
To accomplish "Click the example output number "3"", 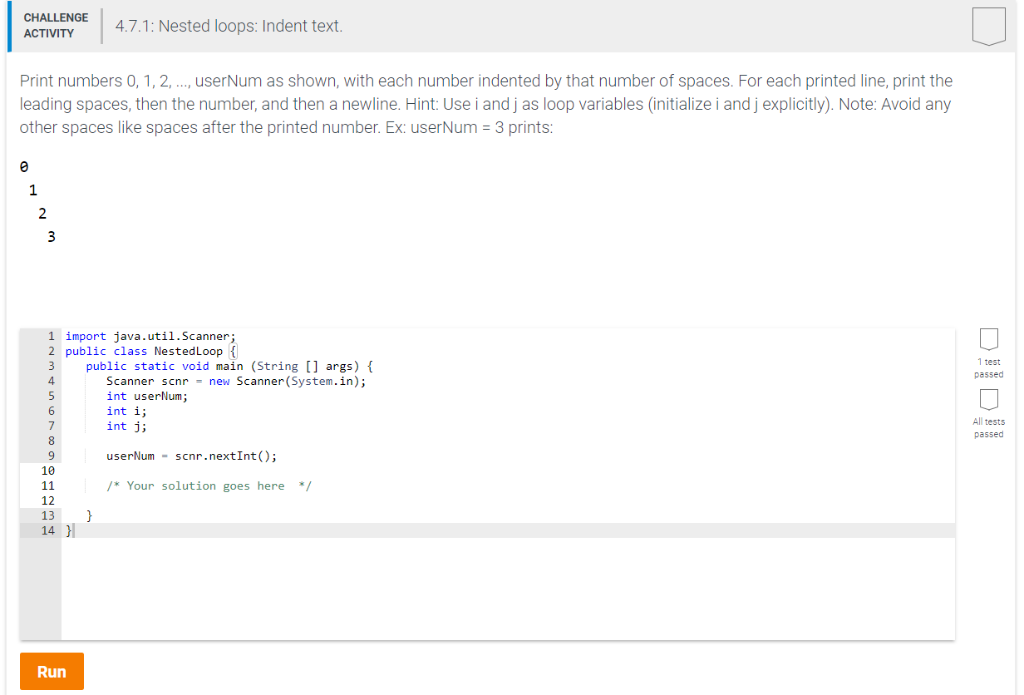I will point(50,237).
